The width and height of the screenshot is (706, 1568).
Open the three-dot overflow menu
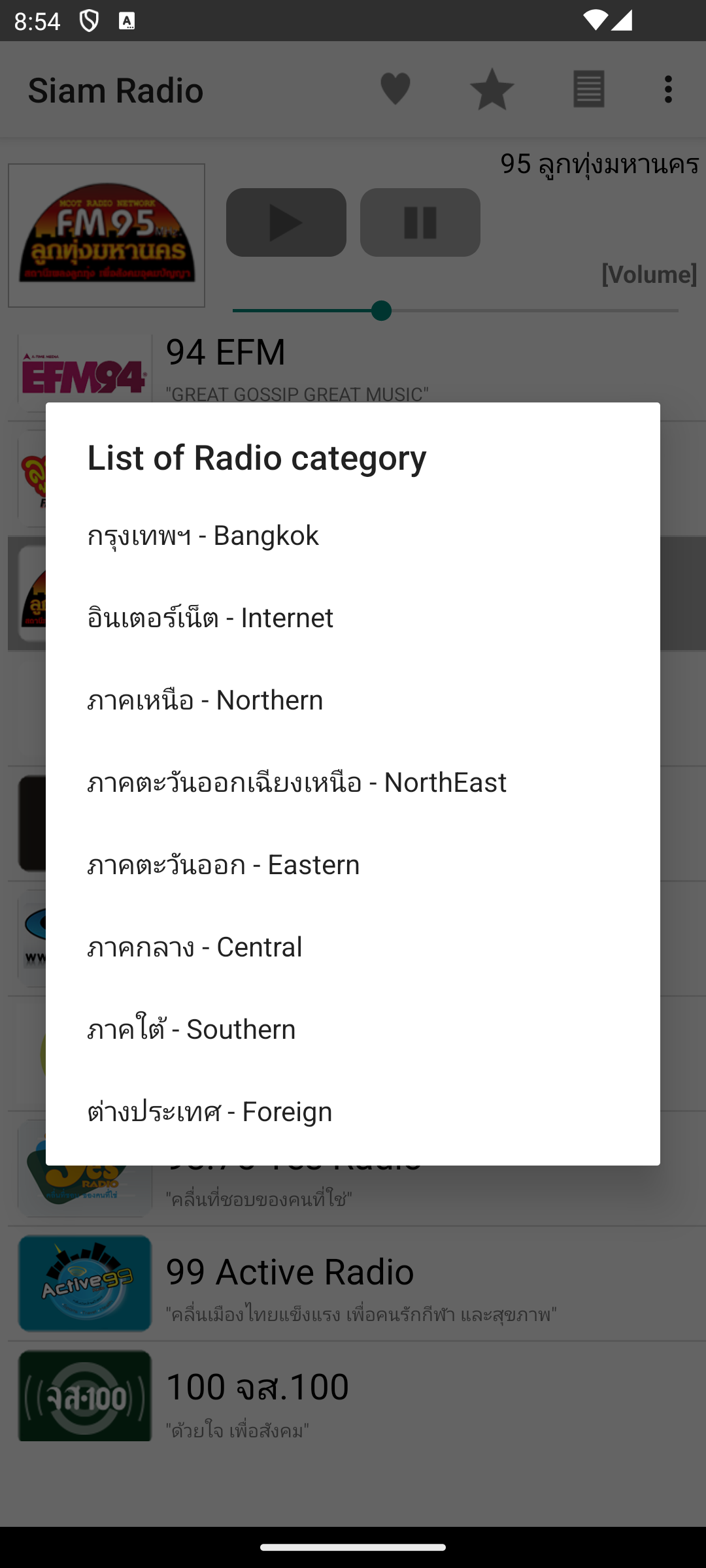[x=668, y=89]
